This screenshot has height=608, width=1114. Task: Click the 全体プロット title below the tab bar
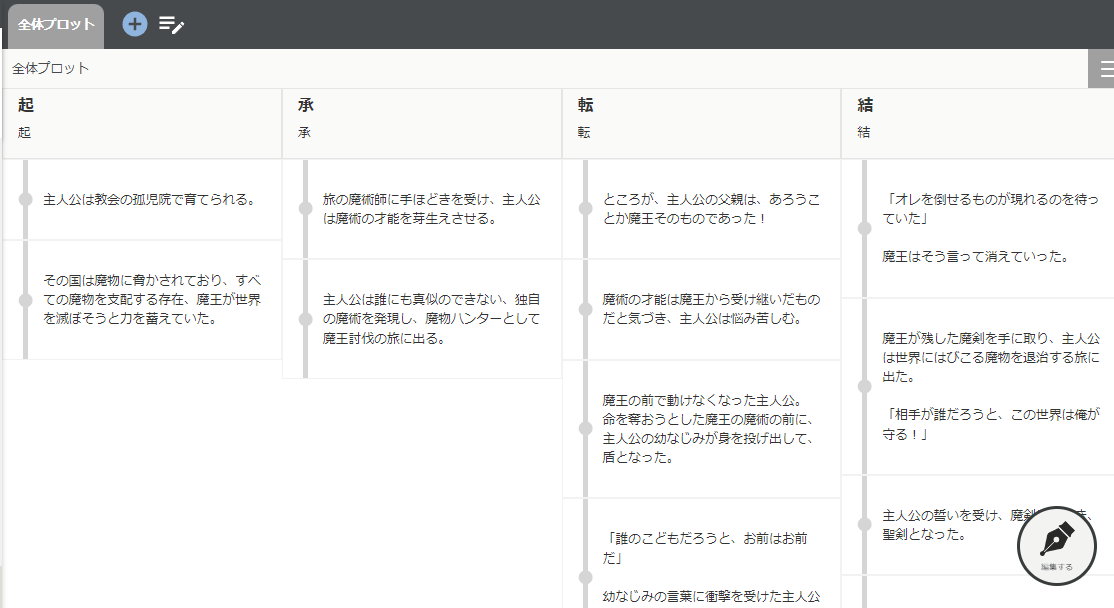50,68
